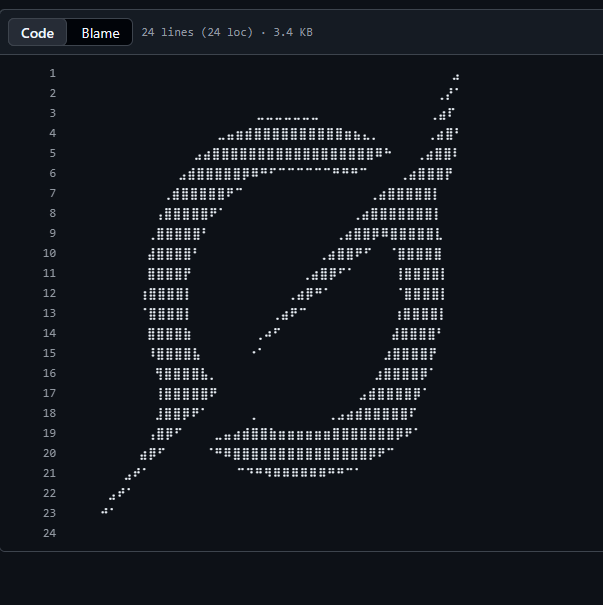Select line number 24
This screenshot has width=603, height=605.
tap(50, 534)
